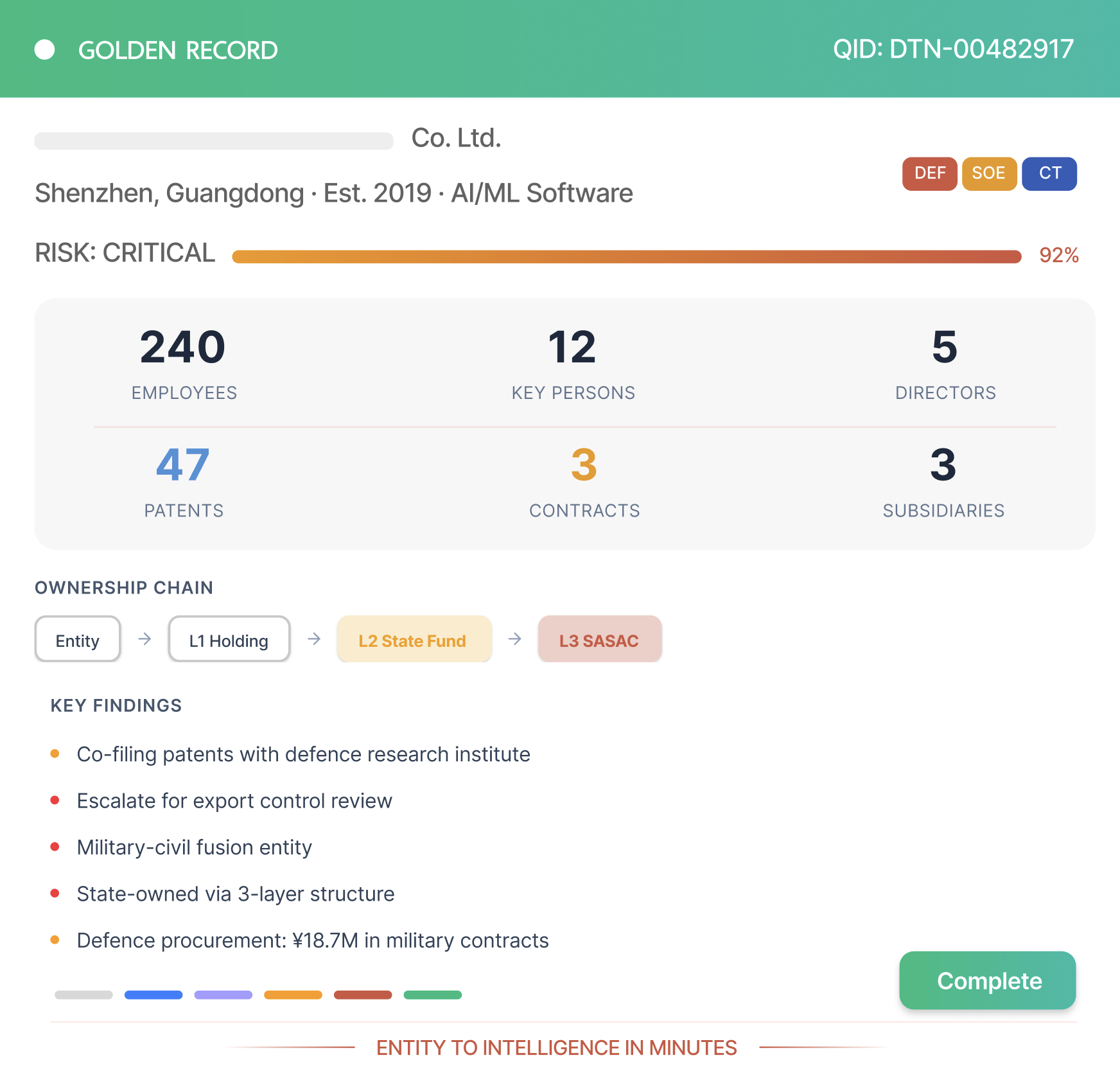Select the L2 State Fund chip
Image resolution: width=1120 pixels, height=1069 pixels.
coord(414,639)
